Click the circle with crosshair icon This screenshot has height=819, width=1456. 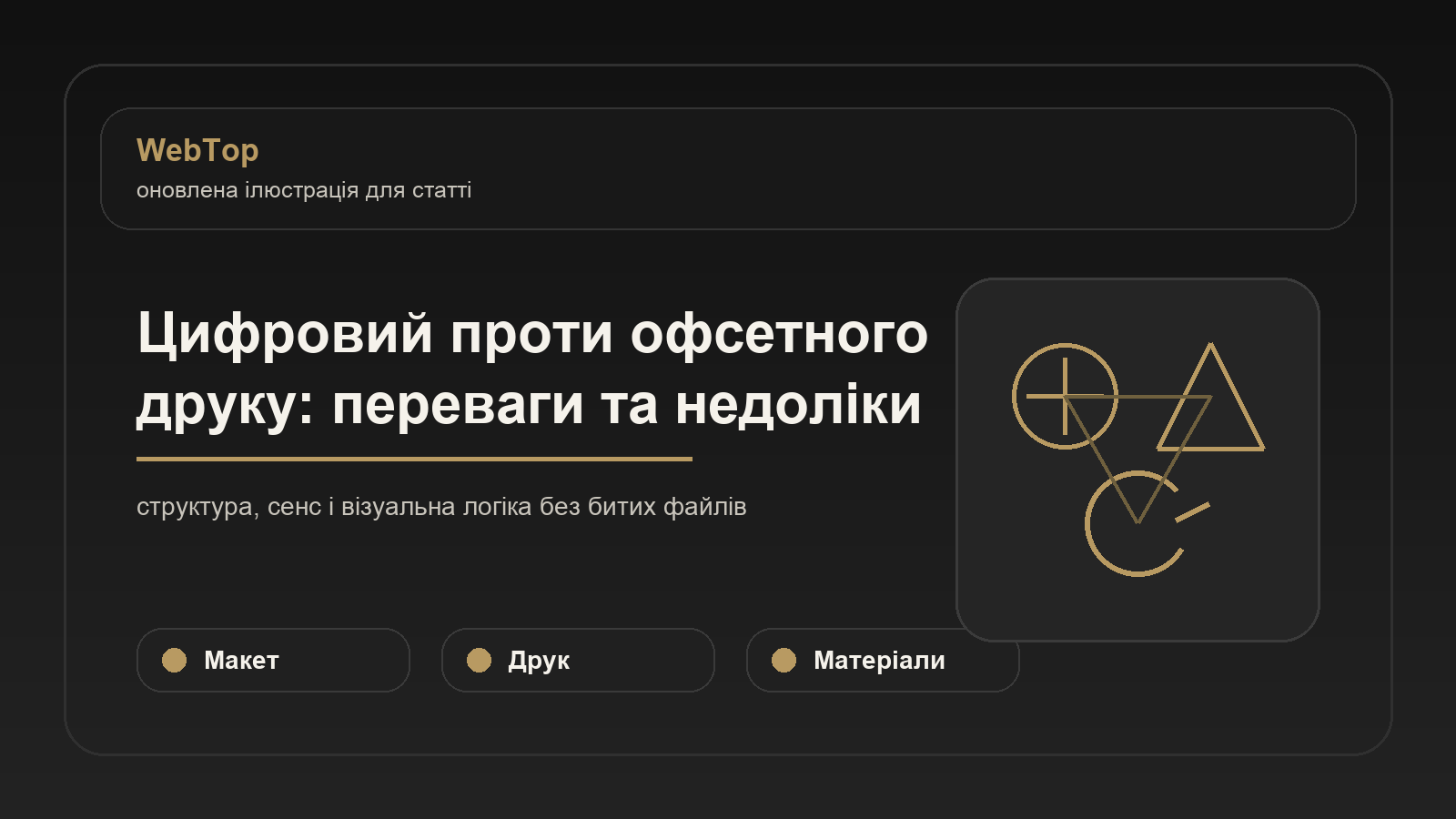point(1065,396)
